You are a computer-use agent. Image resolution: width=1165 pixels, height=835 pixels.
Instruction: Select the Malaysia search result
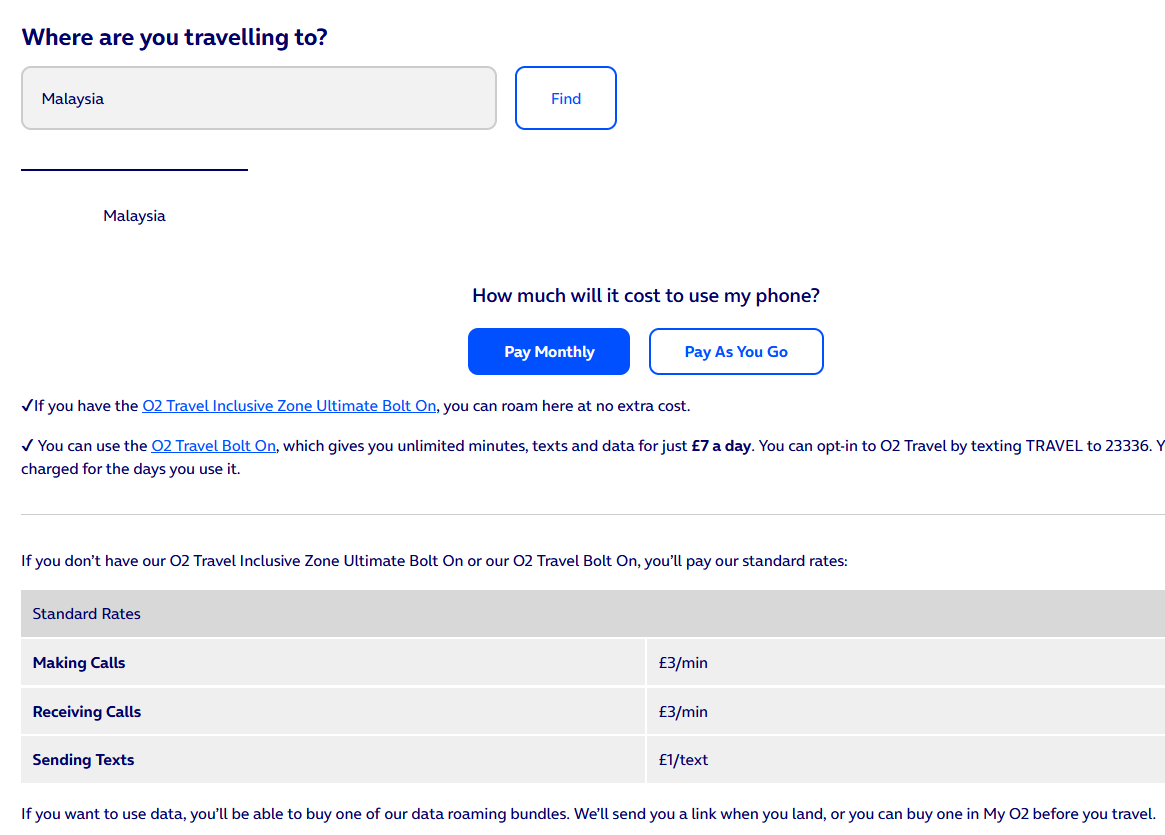point(134,216)
